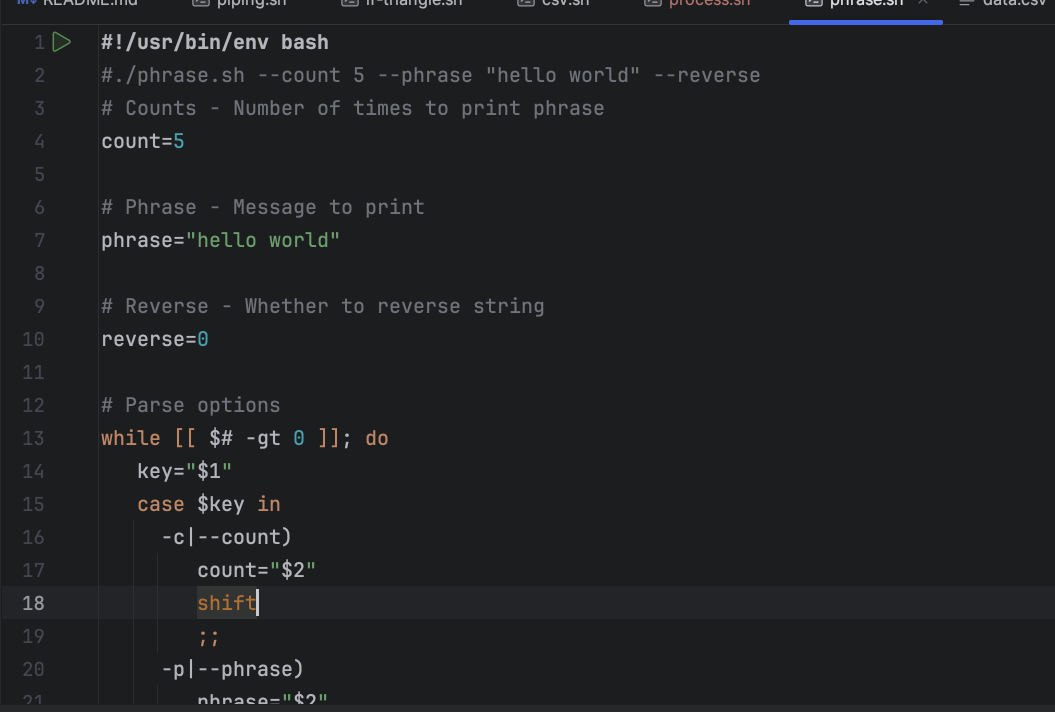This screenshot has width=1055, height=712.
Task: Close the phrase.sh editor tab
Action: point(923,3)
